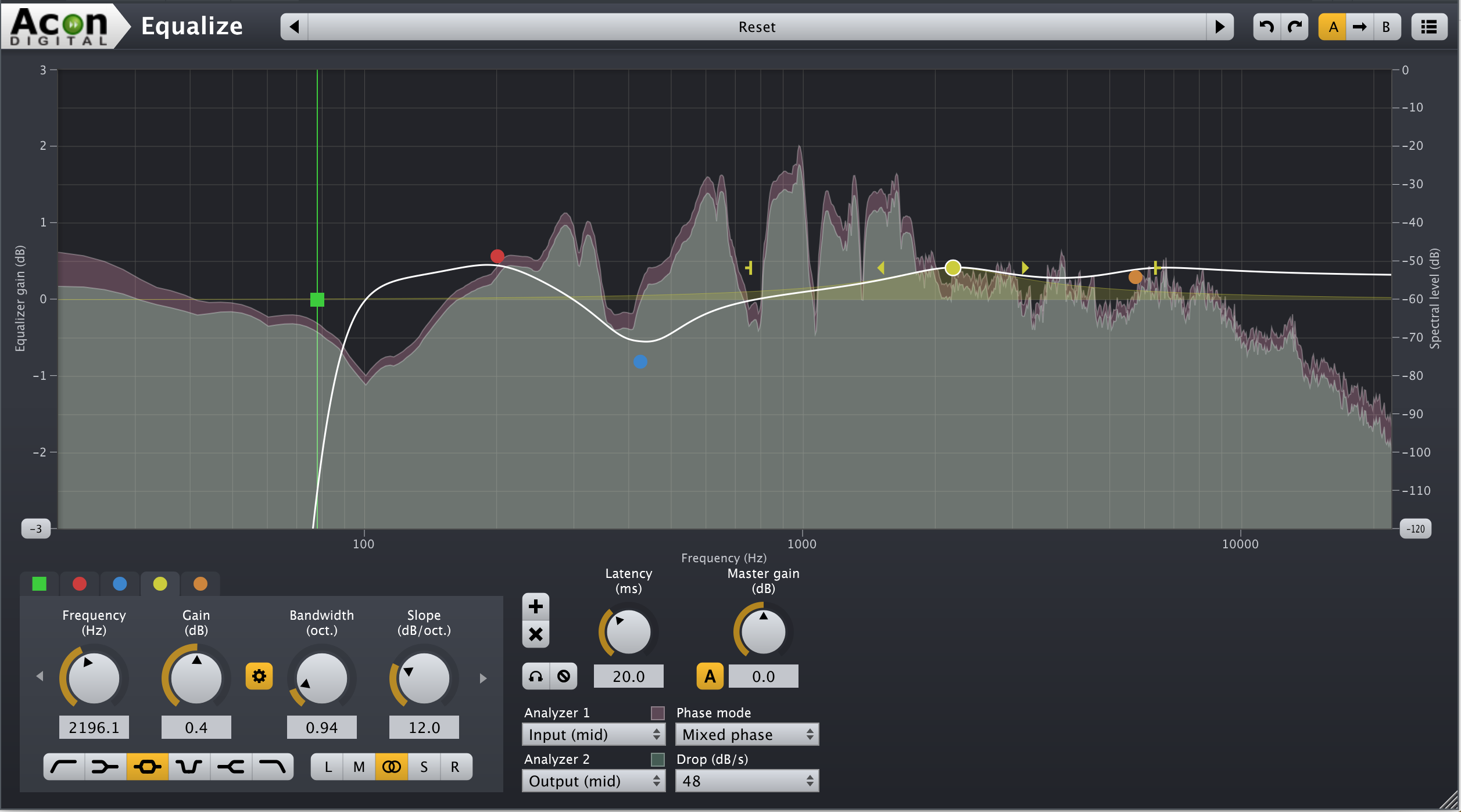The width and height of the screenshot is (1461, 812).
Task: Open the Analyzer 1 Input (mid) dropdown
Action: [x=593, y=735]
